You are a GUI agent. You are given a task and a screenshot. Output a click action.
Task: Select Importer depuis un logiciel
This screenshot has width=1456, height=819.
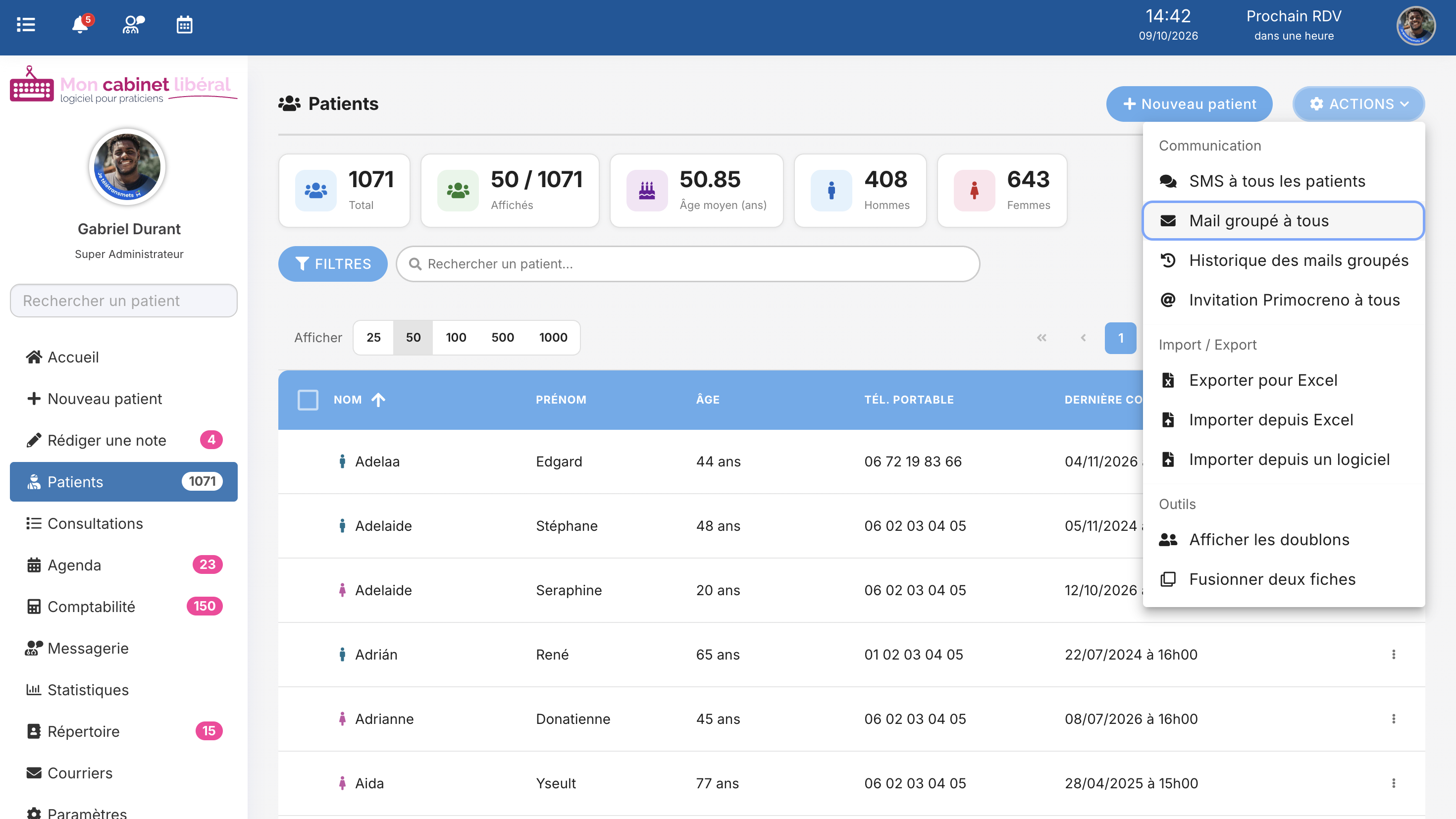click(x=1283, y=460)
